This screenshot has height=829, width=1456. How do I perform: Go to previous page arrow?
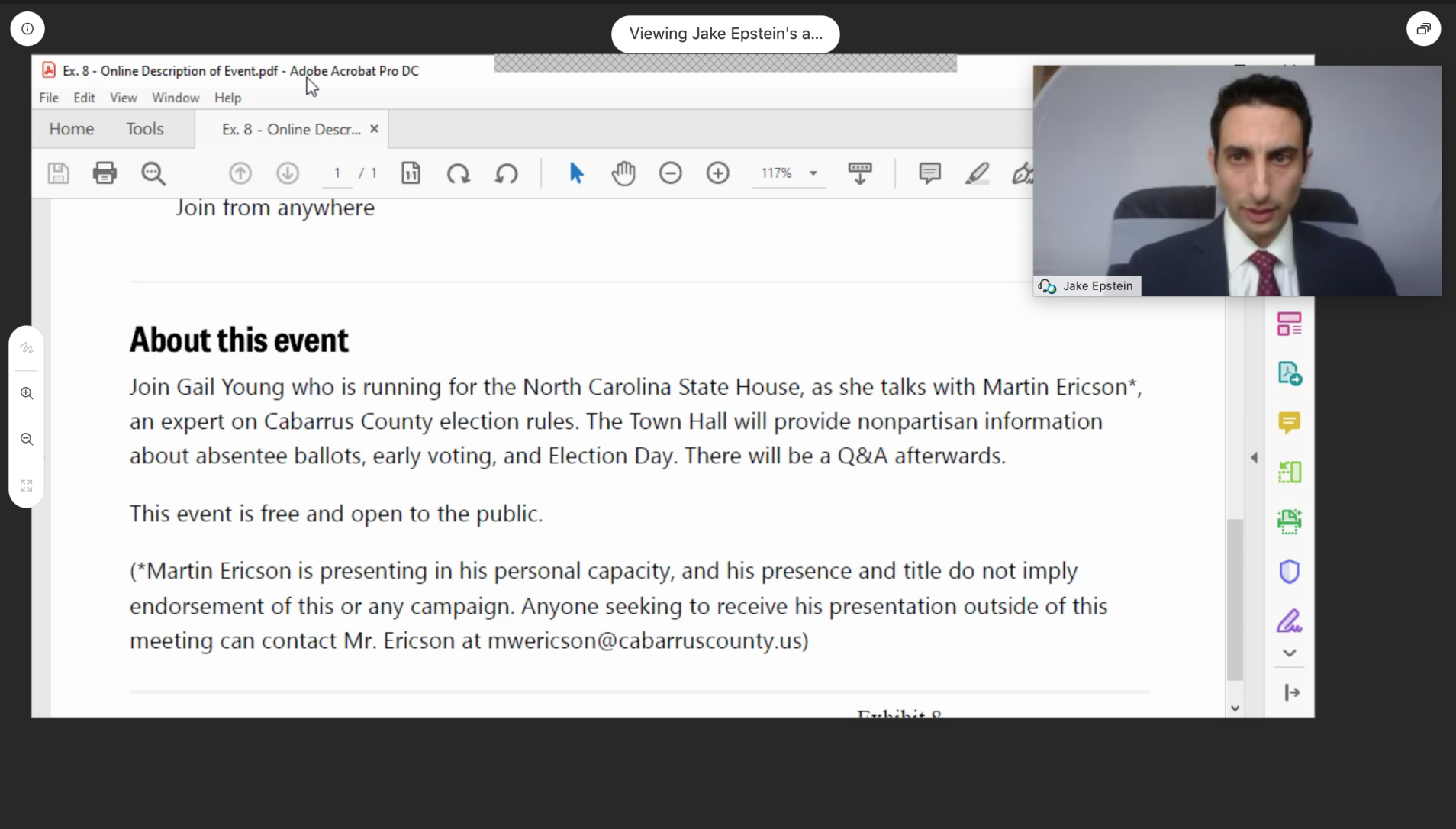coord(240,173)
